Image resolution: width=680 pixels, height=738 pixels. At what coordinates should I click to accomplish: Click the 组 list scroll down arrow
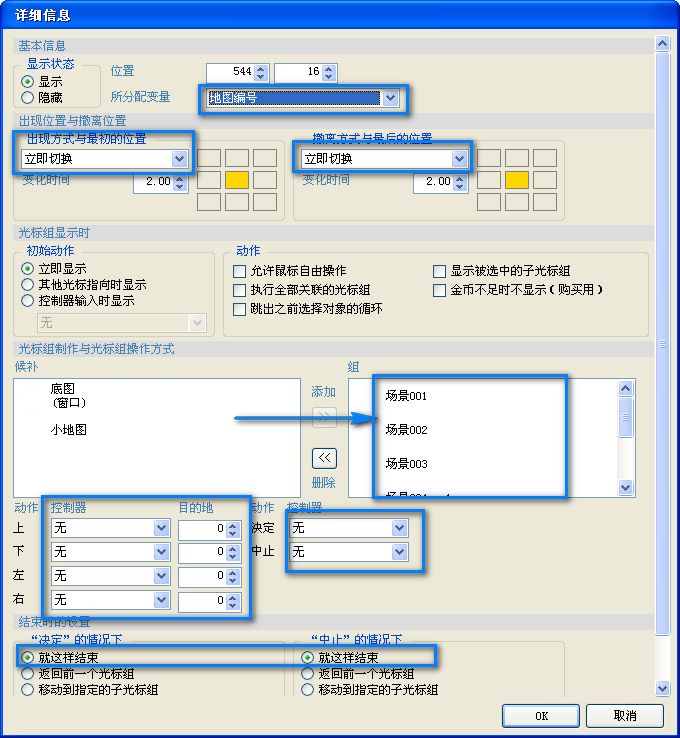(x=625, y=488)
